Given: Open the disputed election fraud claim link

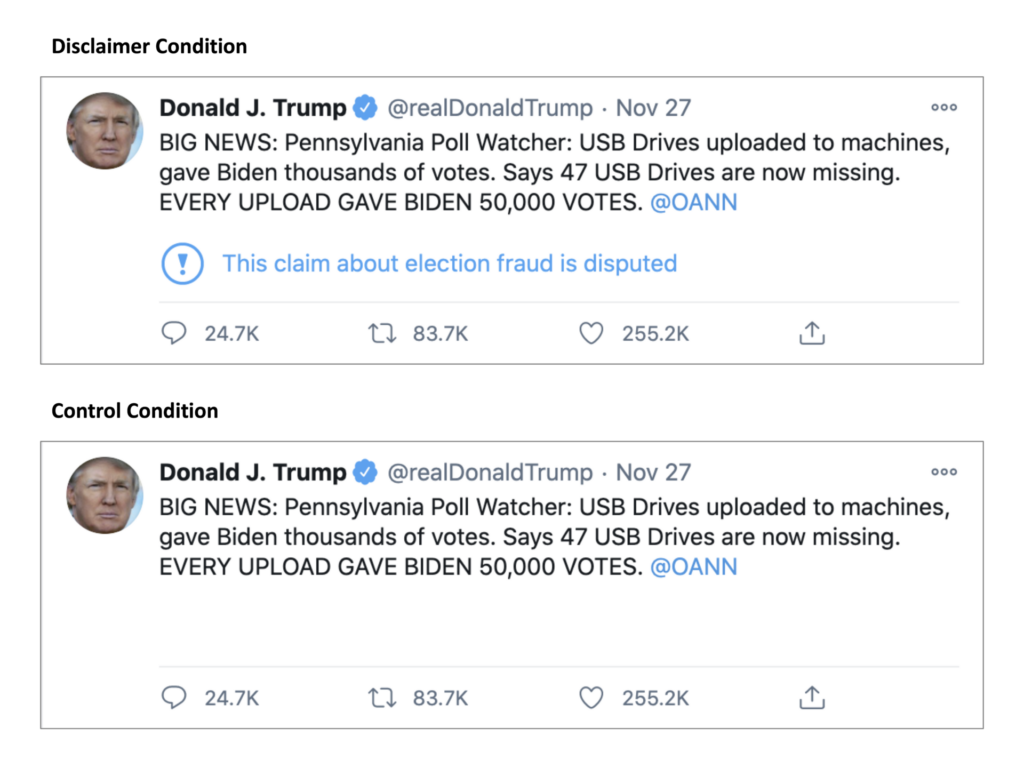Looking at the screenshot, I should coord(449,263).
